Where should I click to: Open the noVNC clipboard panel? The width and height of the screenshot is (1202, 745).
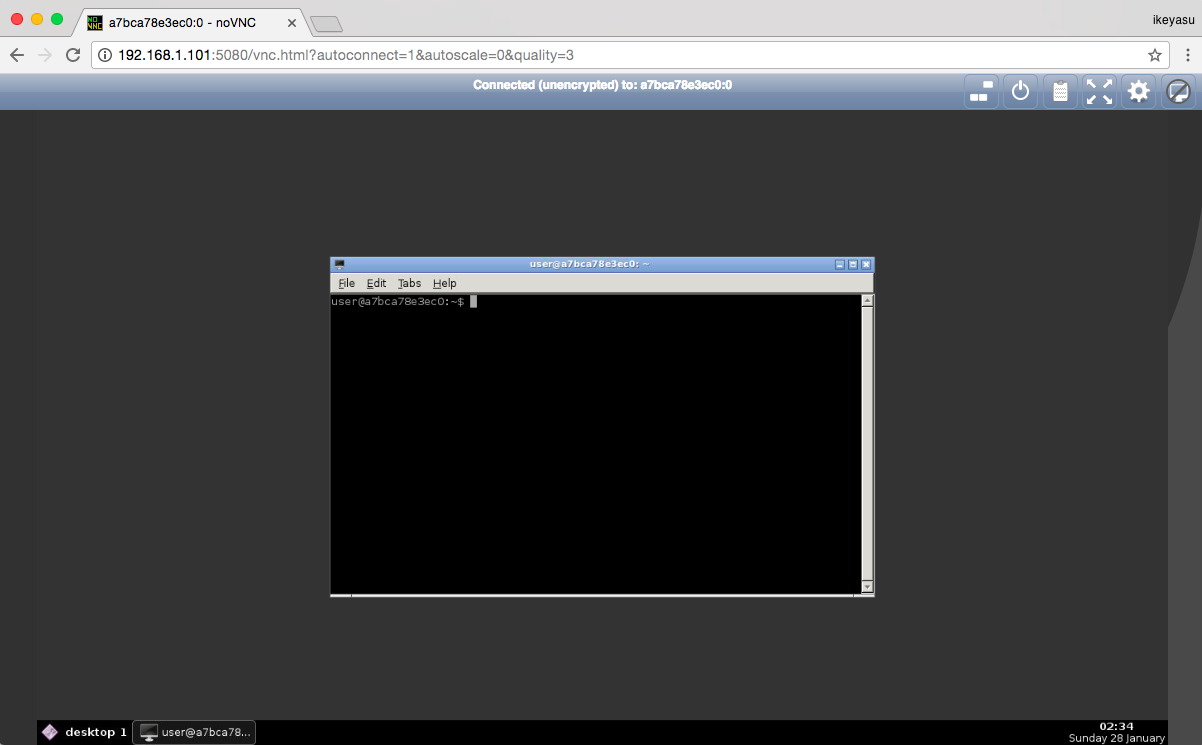pos(1060,92)
